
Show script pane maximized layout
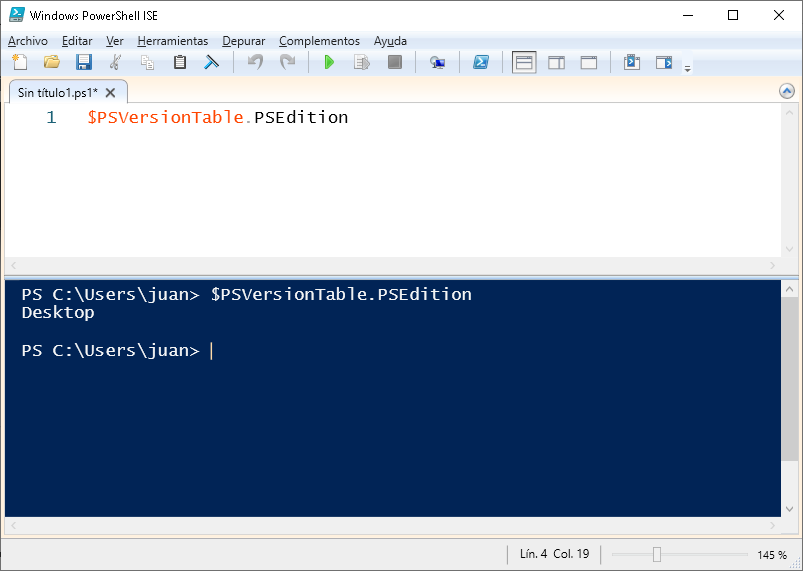(588, 62)
